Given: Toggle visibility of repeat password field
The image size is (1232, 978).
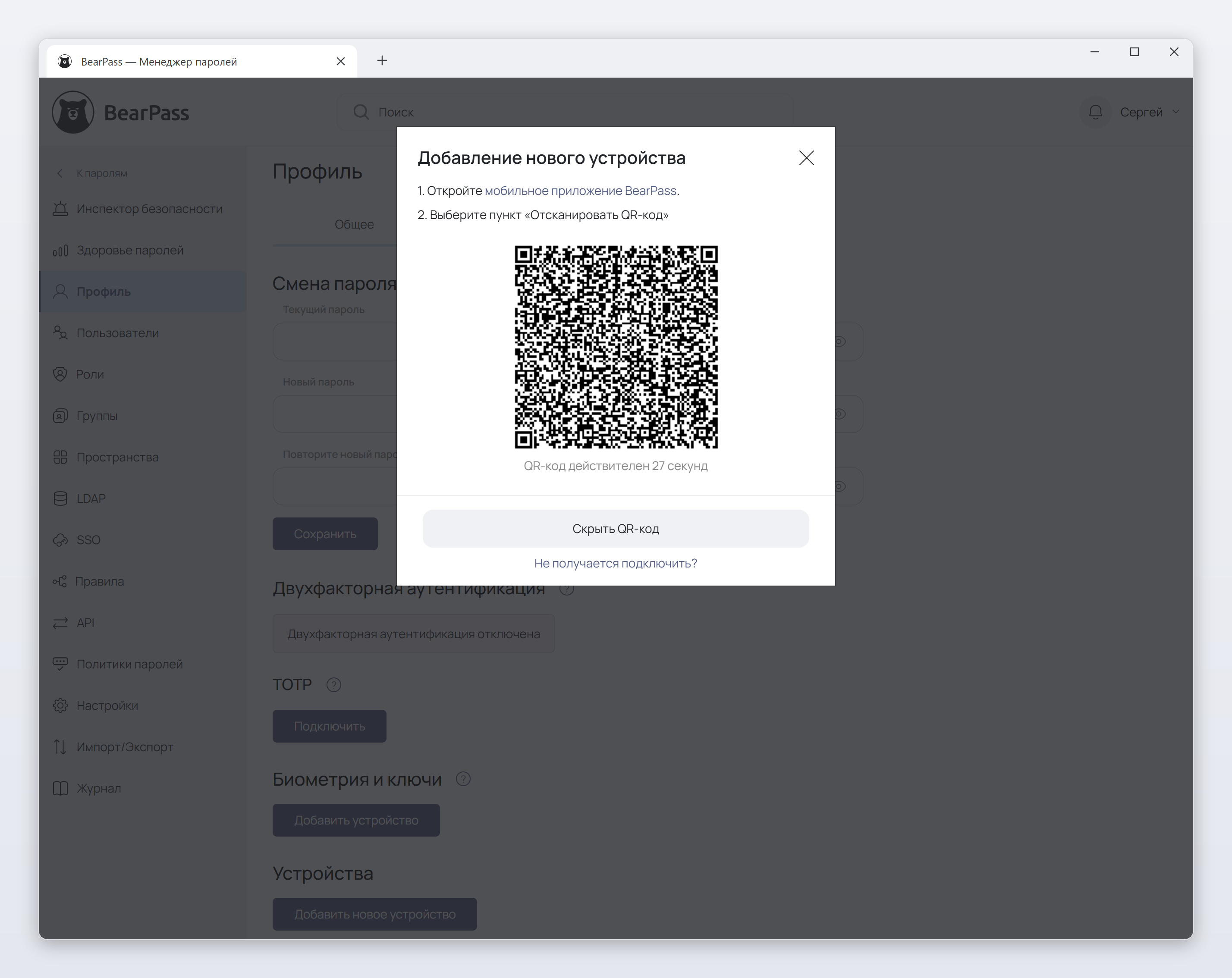Looking at the screenshot, I should point(840,487).
